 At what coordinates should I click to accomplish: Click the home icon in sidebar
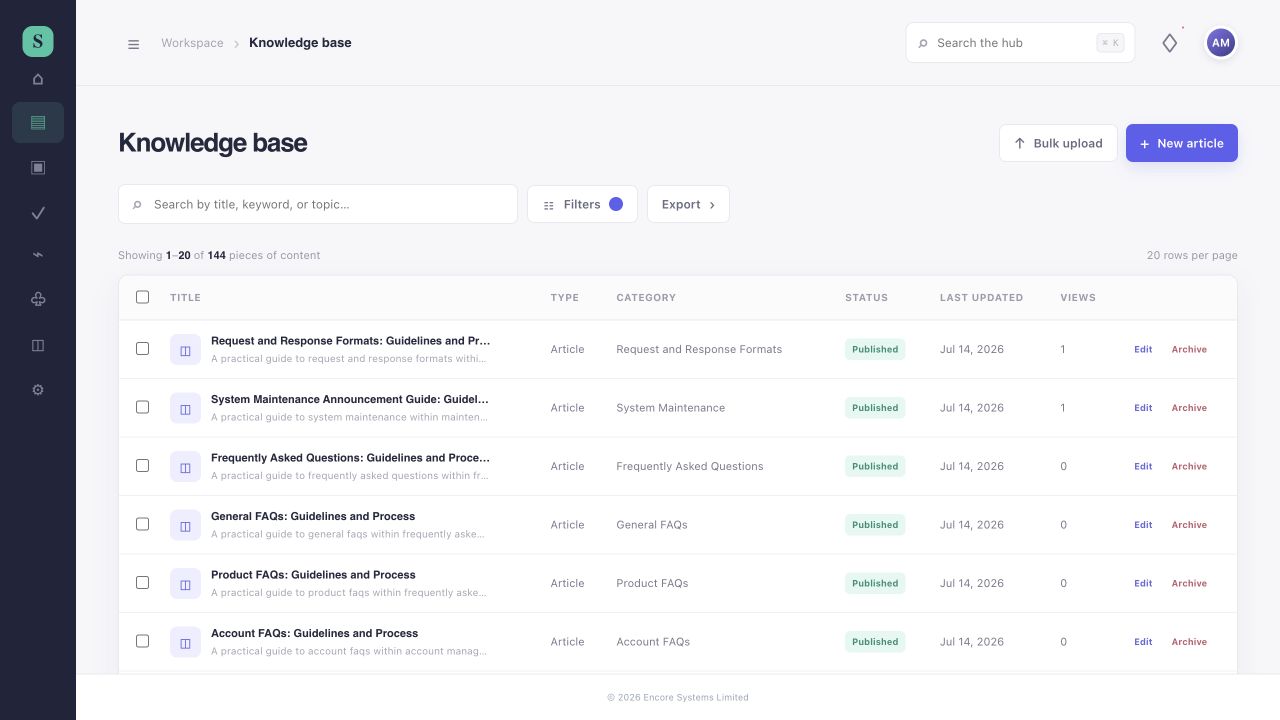38,79
